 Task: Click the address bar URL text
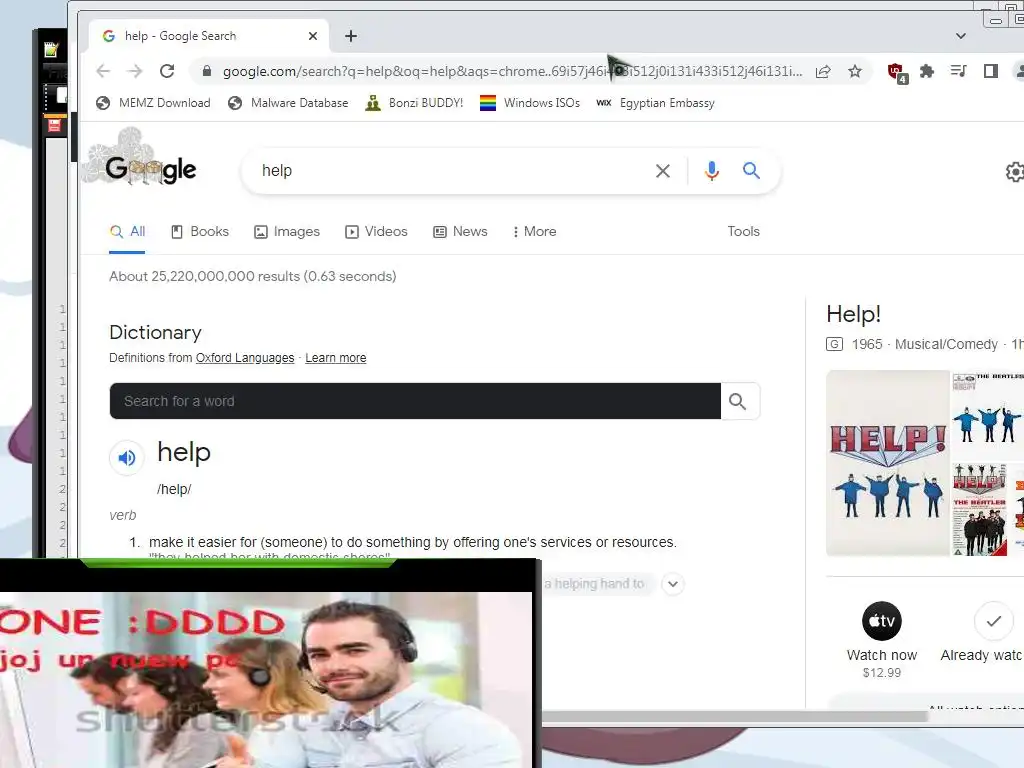point(513,71)
